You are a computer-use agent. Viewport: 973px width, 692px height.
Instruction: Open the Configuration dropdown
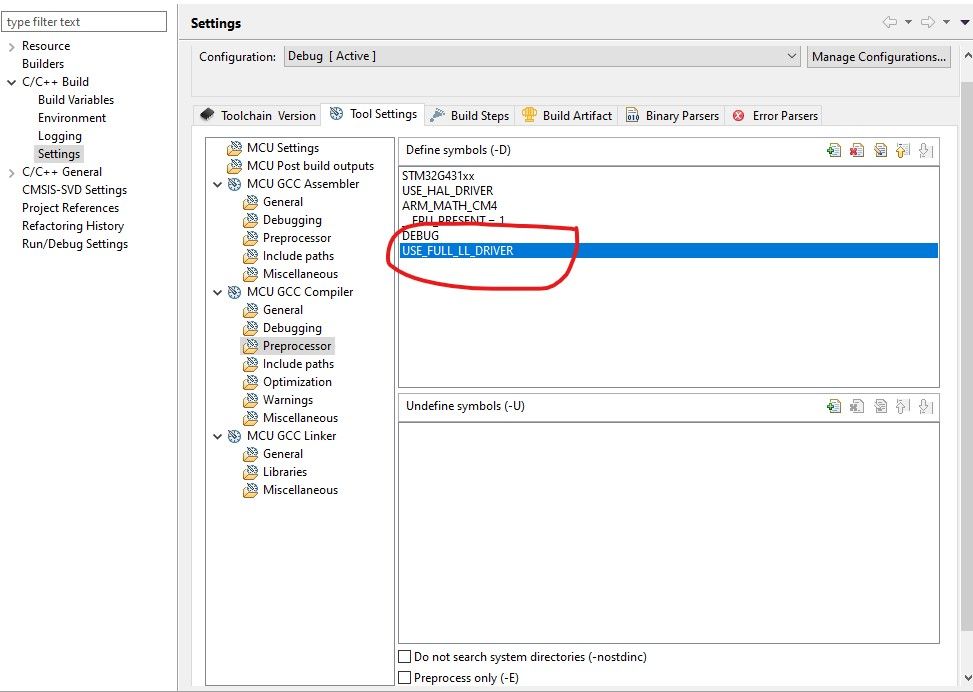point(542,56)
